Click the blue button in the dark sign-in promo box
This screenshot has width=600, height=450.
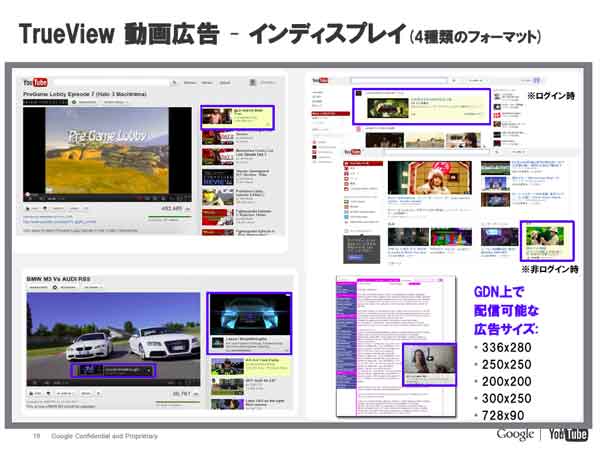pos(355,257)
